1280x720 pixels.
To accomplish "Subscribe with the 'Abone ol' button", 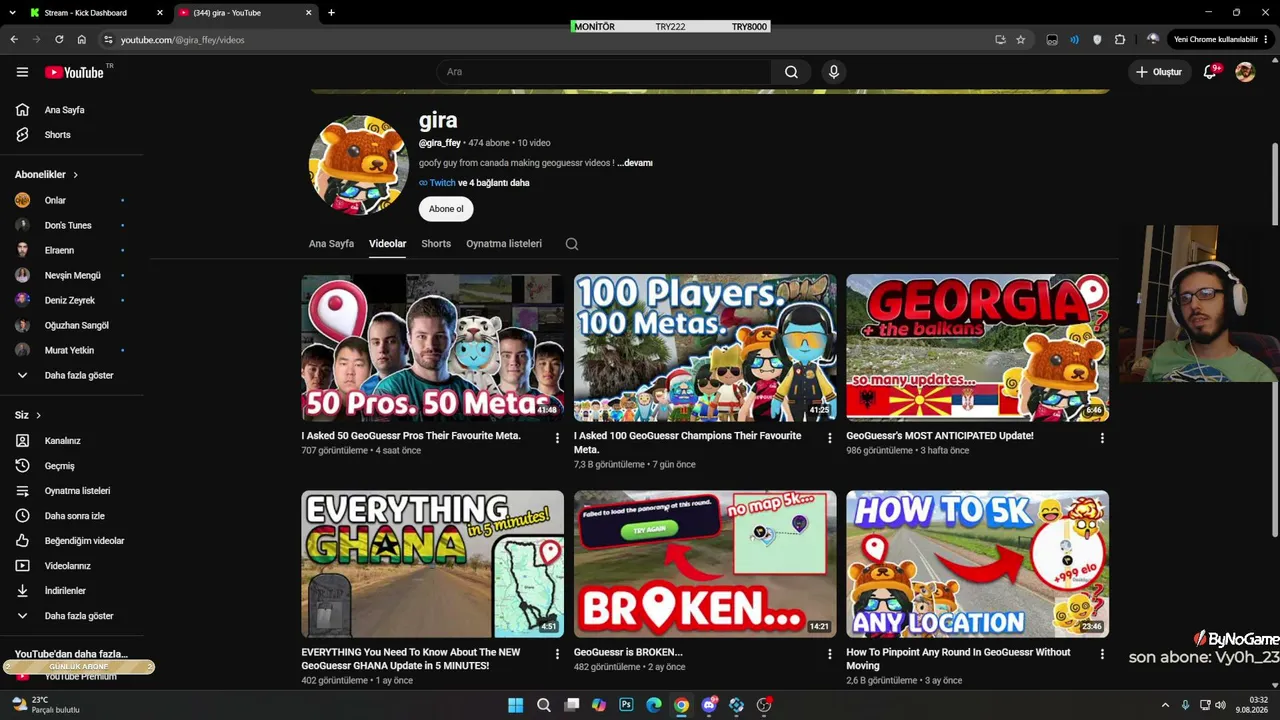I will [x=446, y=209].
